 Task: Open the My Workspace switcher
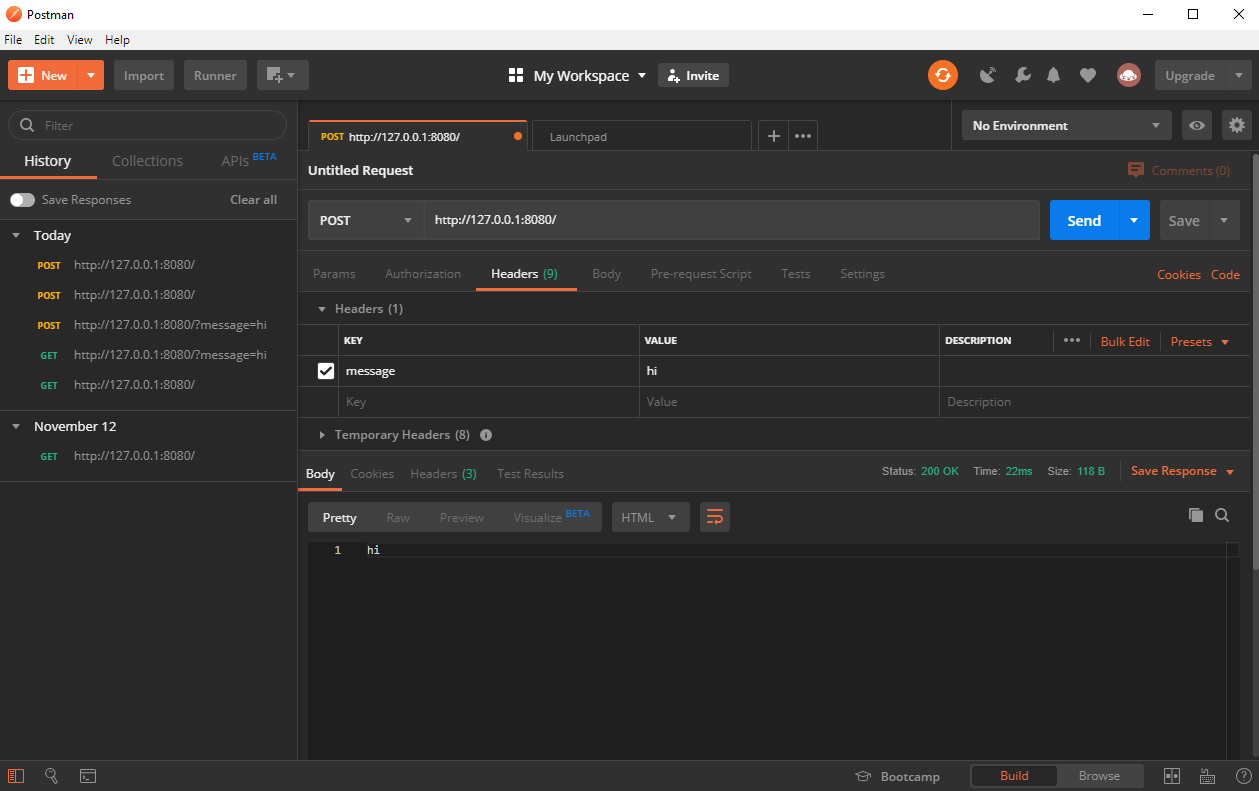click(577, 76)
